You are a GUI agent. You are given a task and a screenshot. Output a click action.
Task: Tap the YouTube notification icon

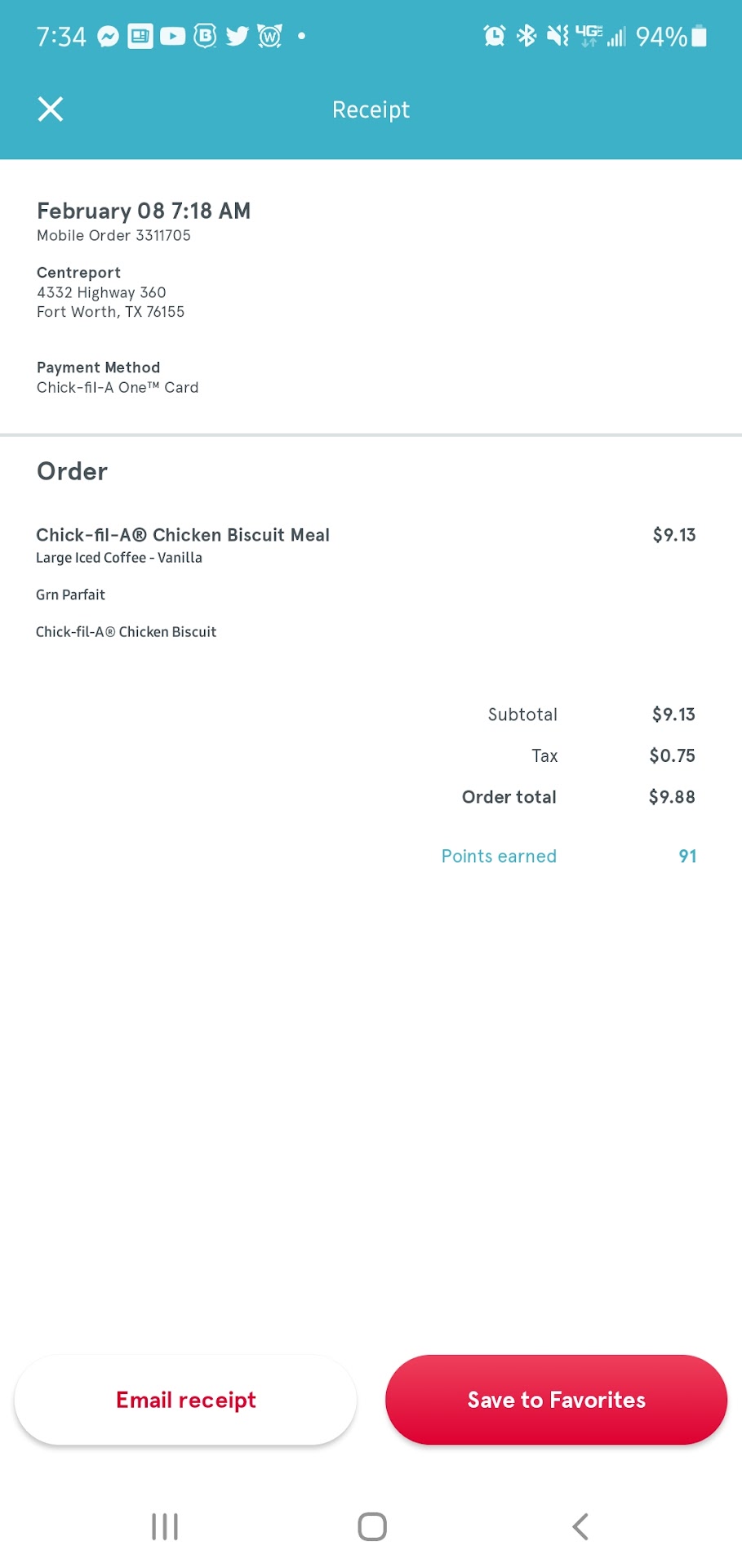172,36
